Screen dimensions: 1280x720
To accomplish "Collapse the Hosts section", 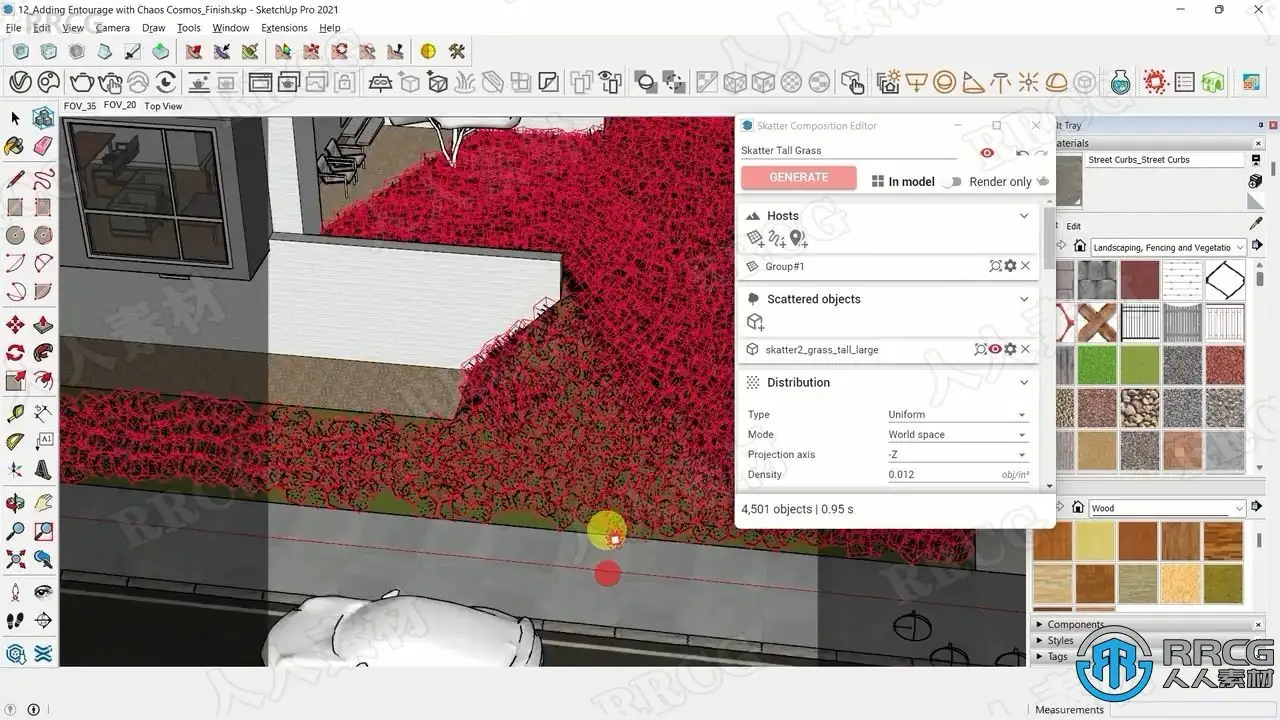I will pos(1023,216).
